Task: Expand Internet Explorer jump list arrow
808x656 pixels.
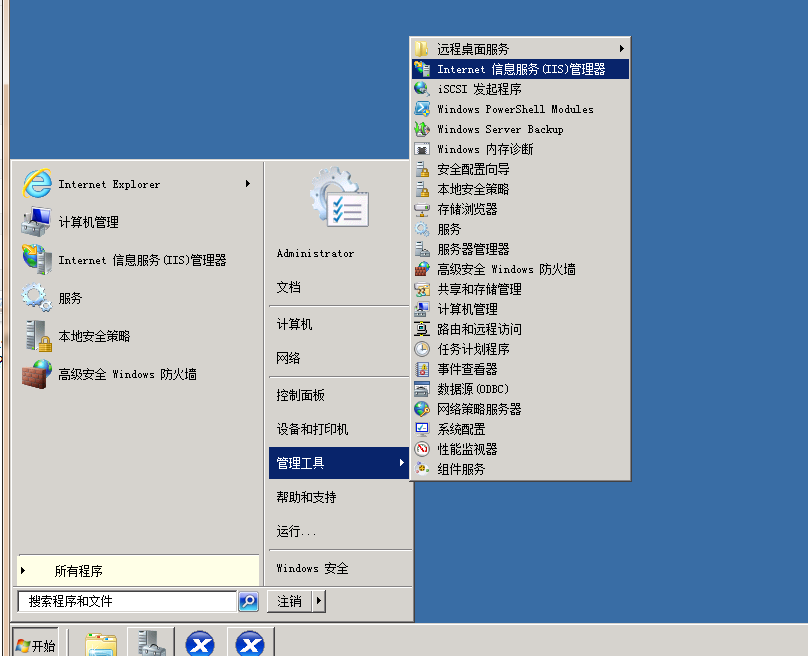Action: [248, 183]
